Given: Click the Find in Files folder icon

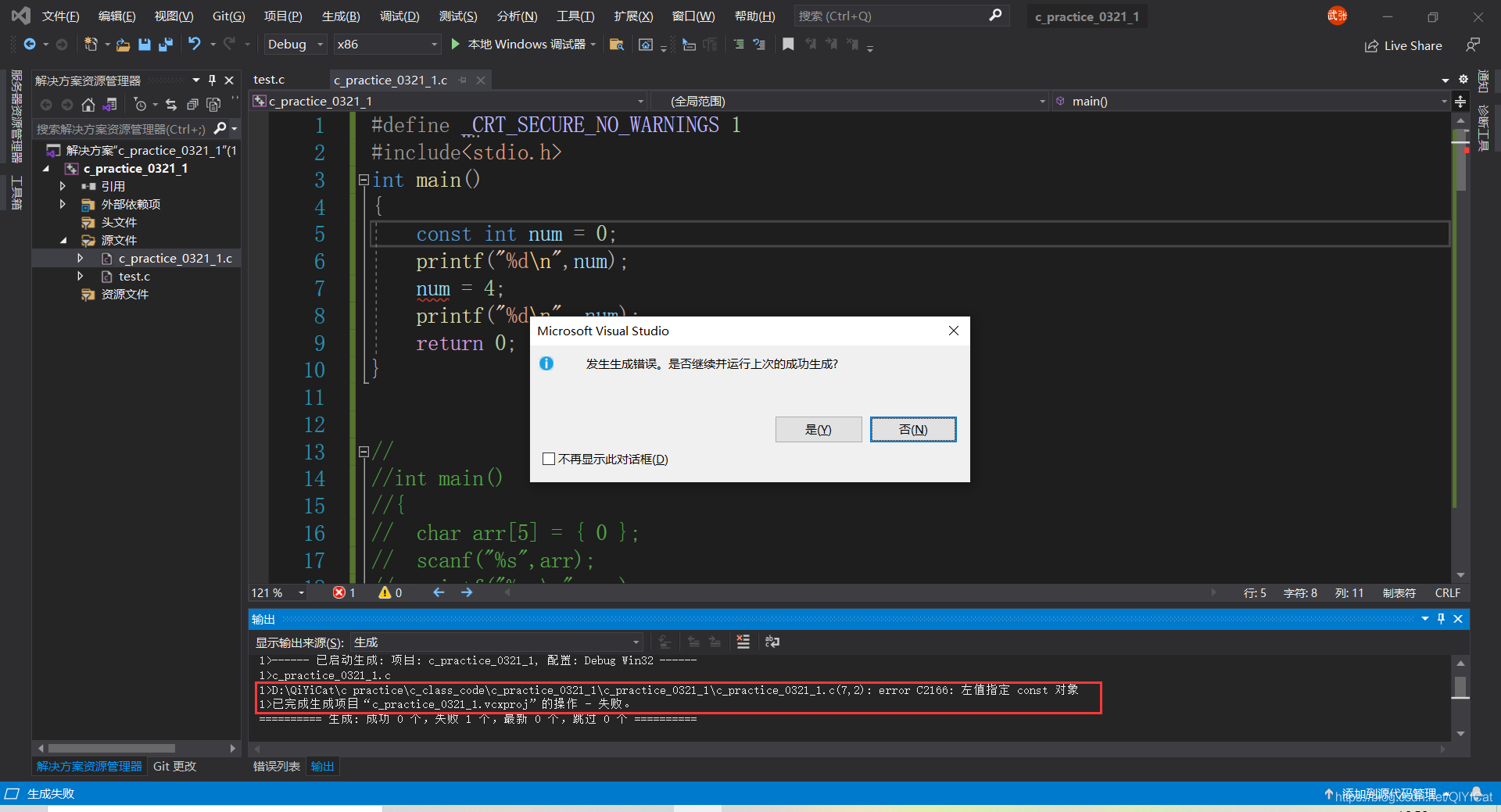Looking at the screenshot, I should 616,45.
